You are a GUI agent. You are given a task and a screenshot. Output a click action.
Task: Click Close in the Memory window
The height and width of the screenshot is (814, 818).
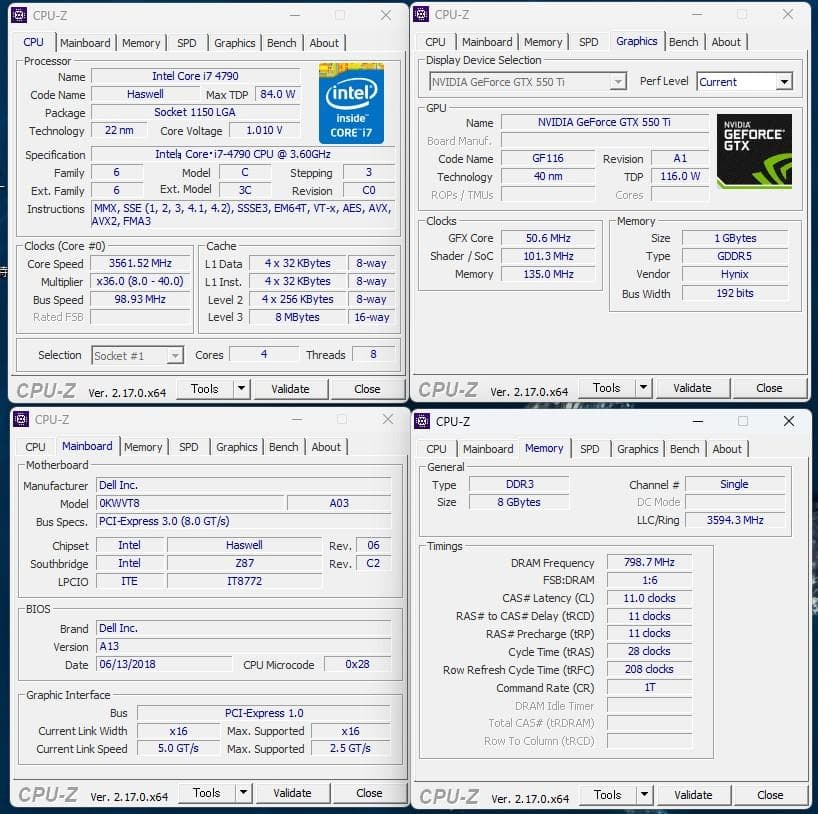tap(771, 795)
